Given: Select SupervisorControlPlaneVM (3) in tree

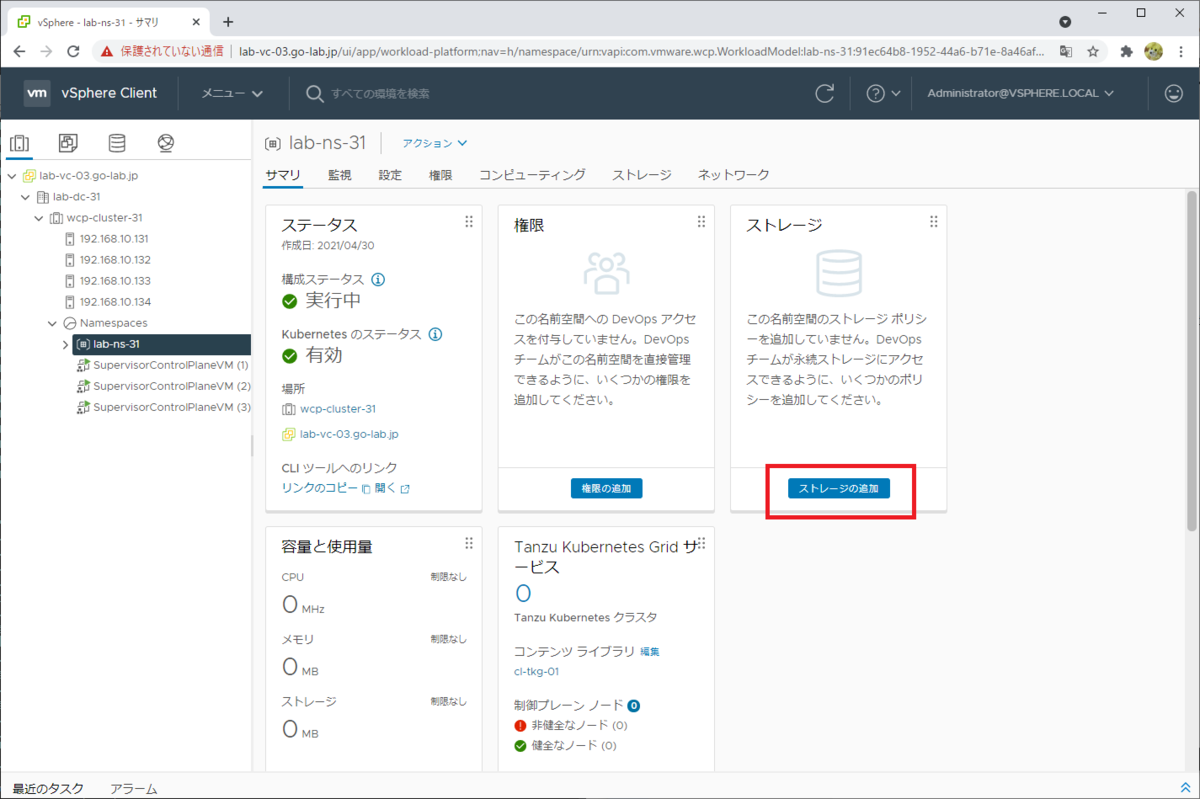Looking at the screenshot, I should 171,407.
